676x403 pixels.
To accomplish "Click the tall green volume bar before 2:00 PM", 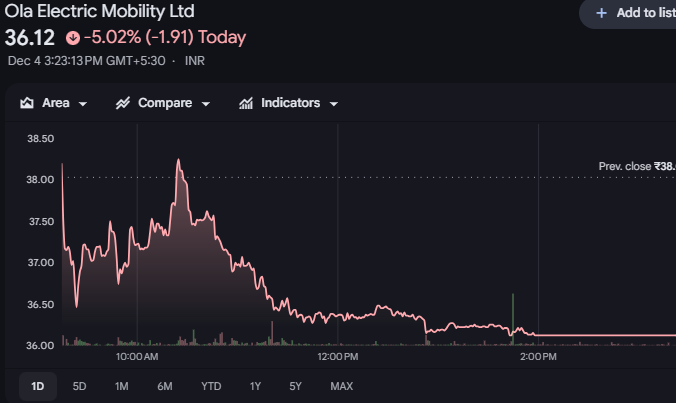I will coord(513,315).
